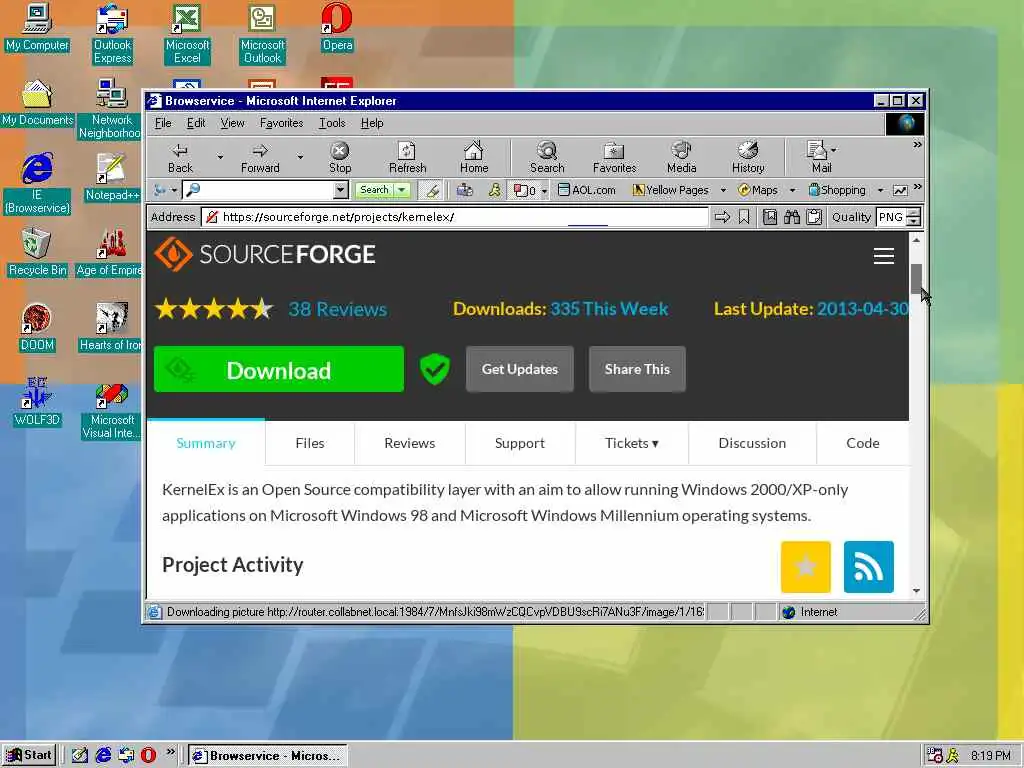1024x768 pixels.
Task: Click the Forward toolbar button
Action: [x=260, y=158]
